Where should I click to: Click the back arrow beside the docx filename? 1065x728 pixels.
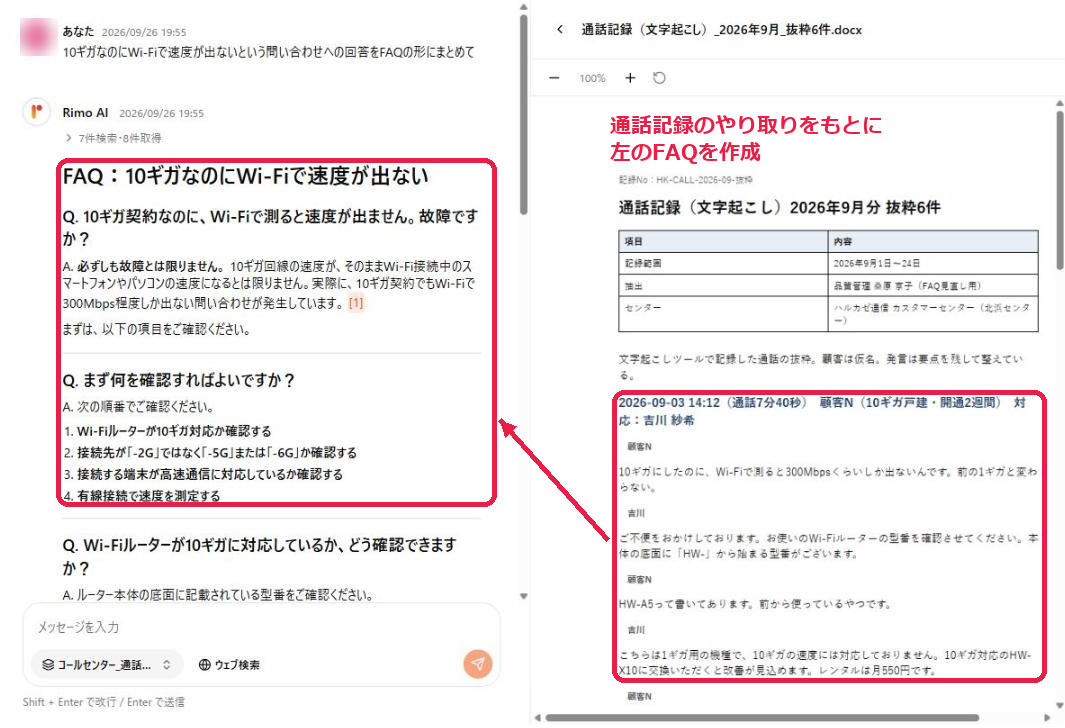pyautogui.click(x=560, y=29)
